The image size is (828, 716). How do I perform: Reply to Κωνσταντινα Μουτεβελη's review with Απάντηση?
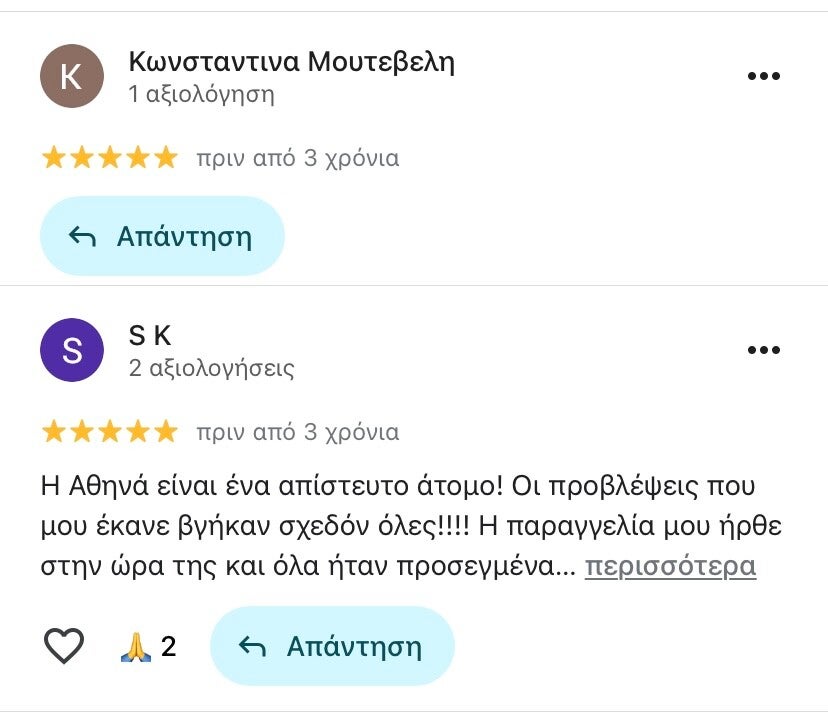[x=162, y=237]
